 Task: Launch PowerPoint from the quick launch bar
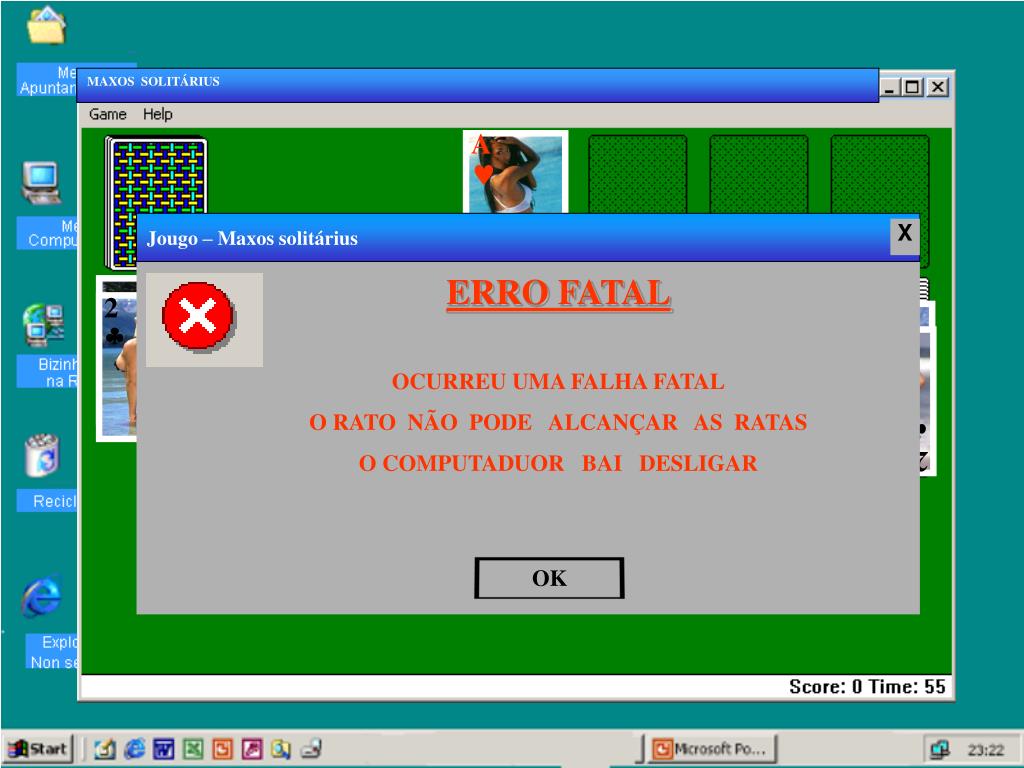pyautogui.click(x=222, y=749)
